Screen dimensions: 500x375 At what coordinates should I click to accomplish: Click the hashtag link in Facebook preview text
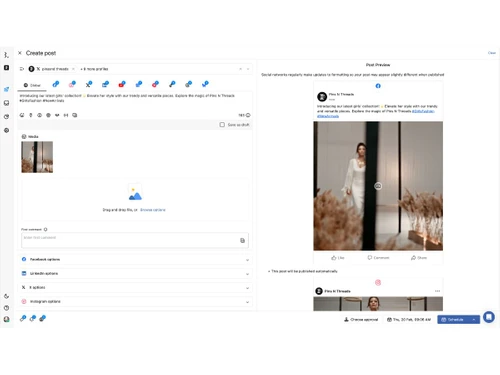423,111
